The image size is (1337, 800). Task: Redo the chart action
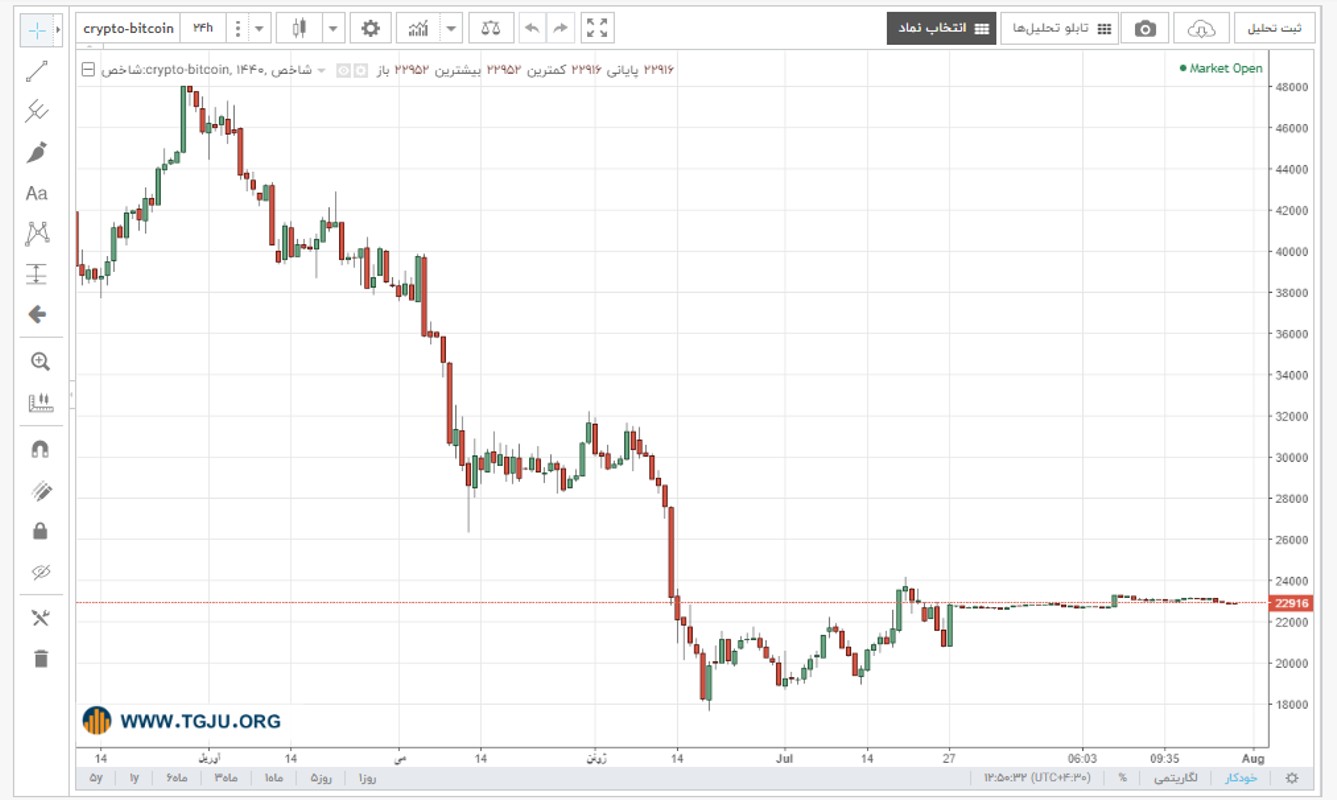click(x=561, y=28)
